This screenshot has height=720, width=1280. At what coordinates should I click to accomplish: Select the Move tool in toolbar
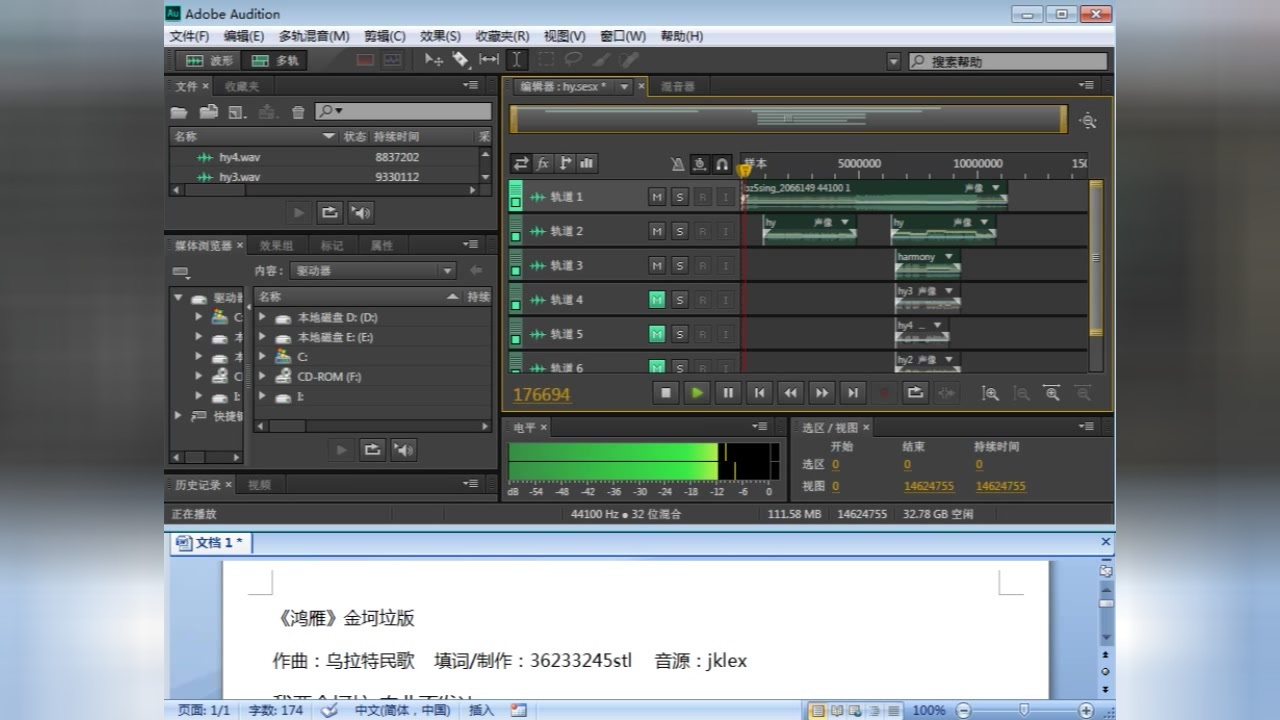[434, 60]
